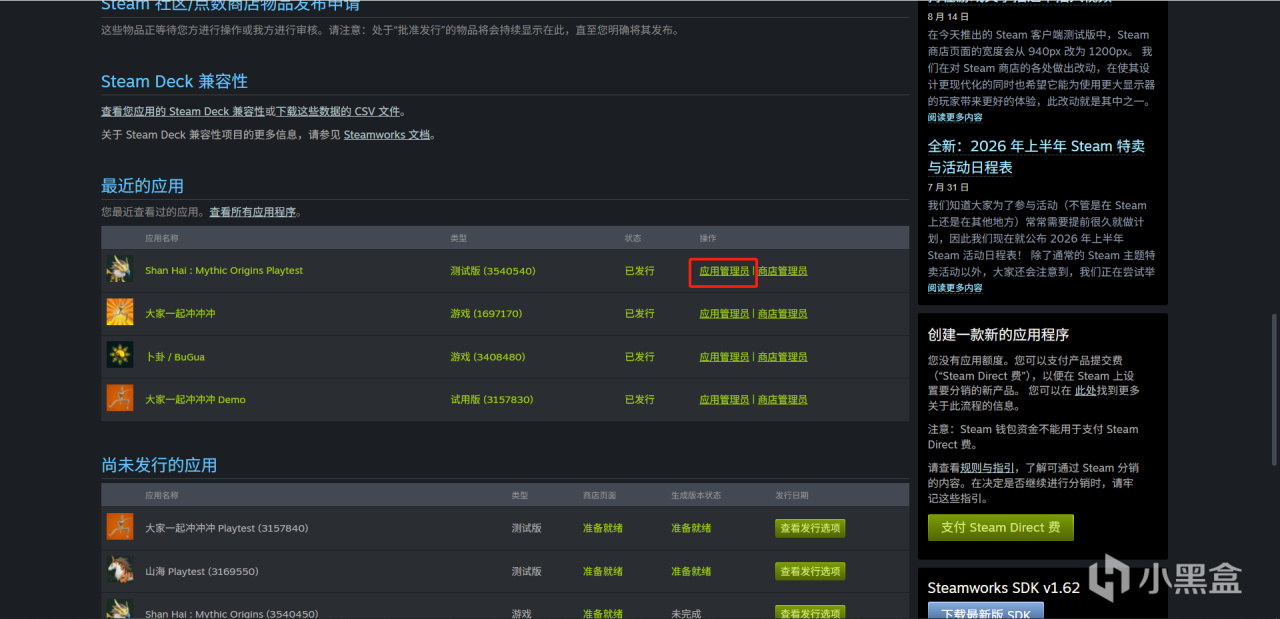Click 查看发行选项 for Shan Hai Mythic Origins (3540450)
The image size is (1280, 619).
(x=810, y=612)
